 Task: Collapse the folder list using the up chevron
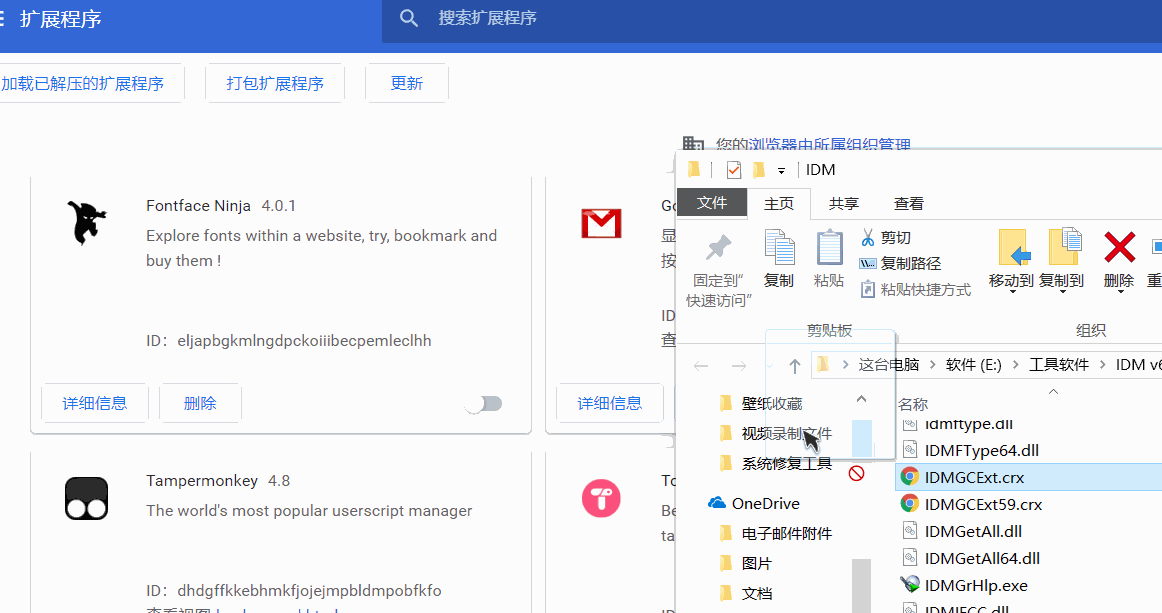(x=860, y=397)
